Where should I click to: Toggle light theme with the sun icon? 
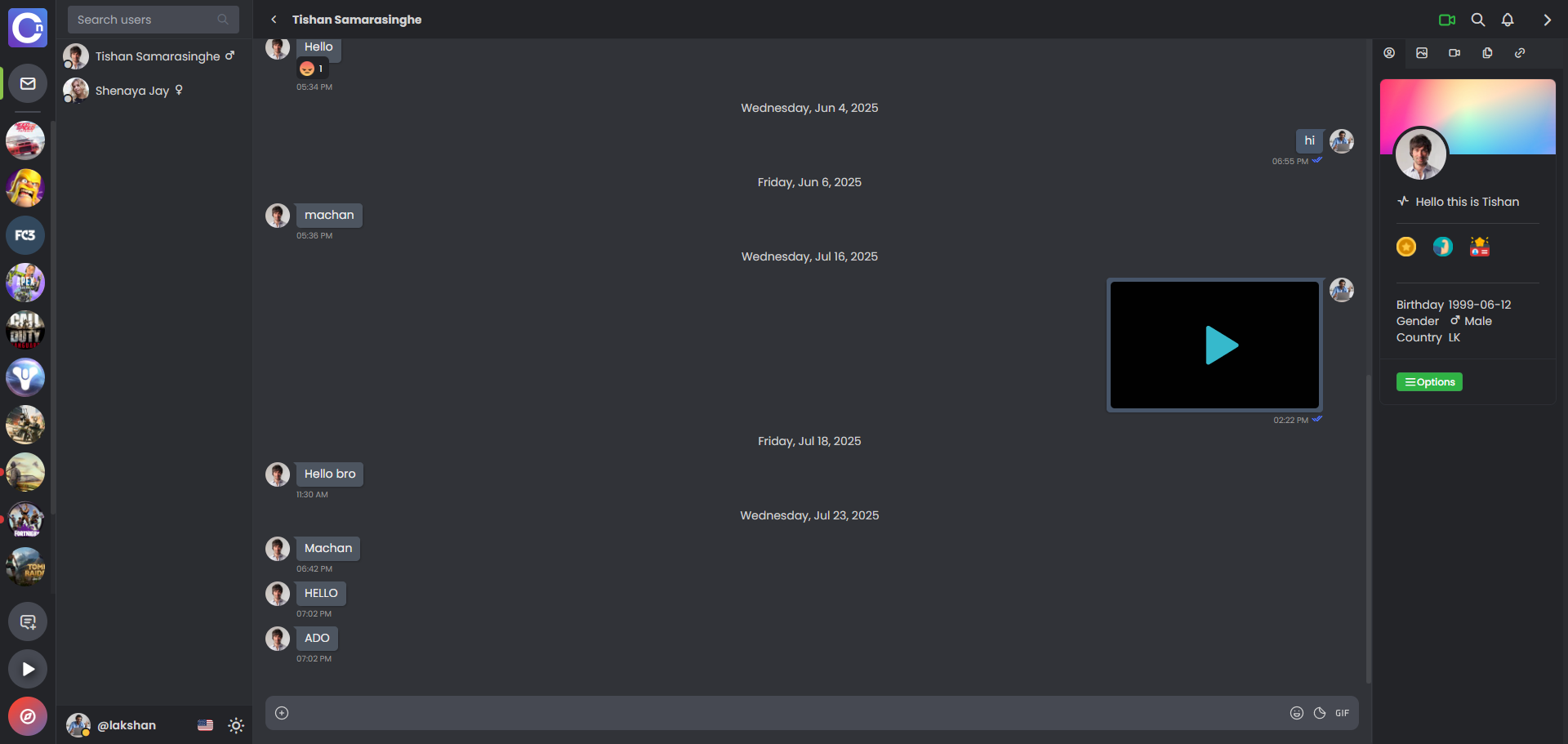coord(235,725)
